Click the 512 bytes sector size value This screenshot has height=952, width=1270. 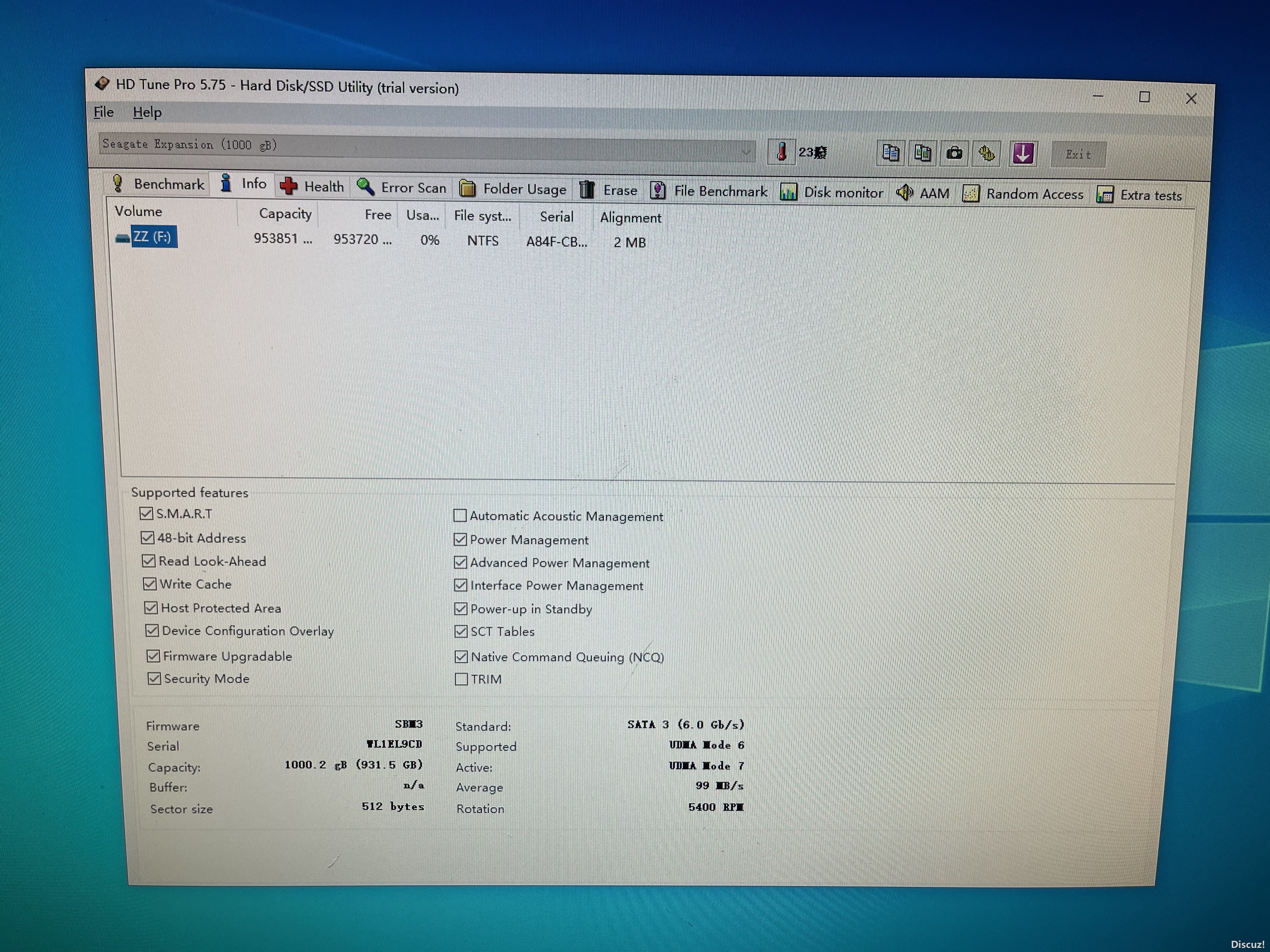click(393, 806)
